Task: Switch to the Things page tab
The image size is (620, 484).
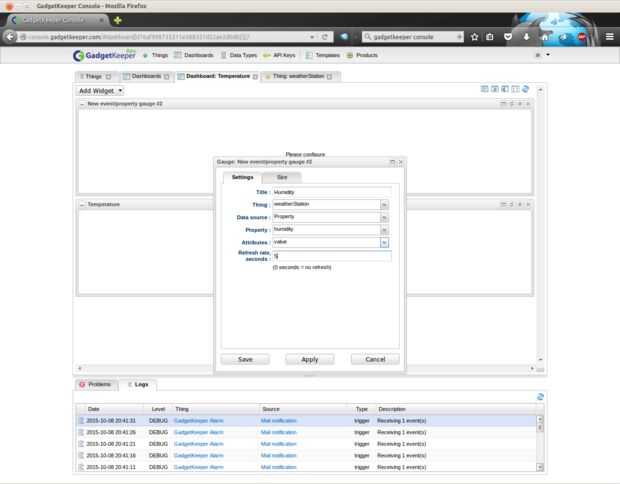Action: coord(94,76)
